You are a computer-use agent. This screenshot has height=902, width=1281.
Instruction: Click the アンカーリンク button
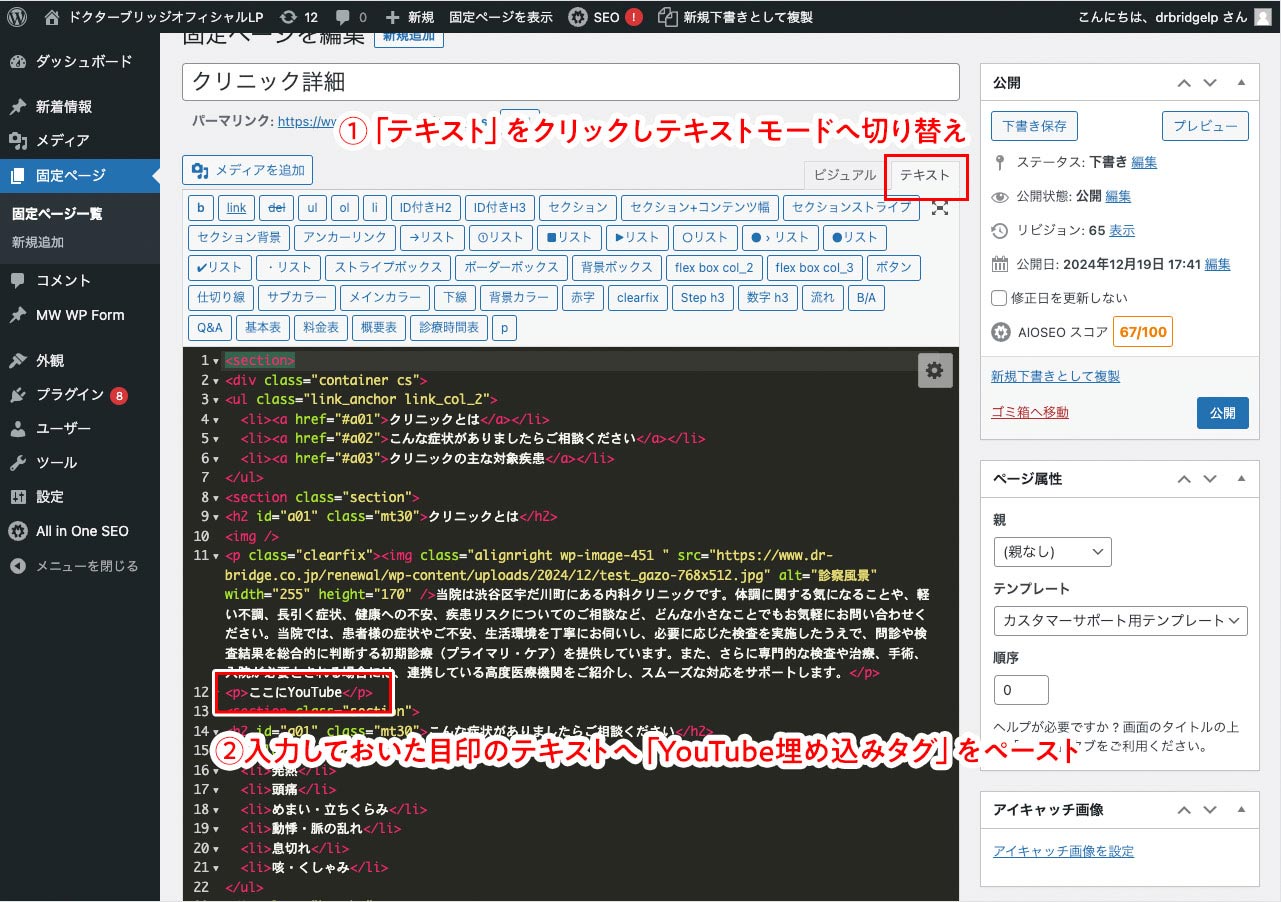pos(345,238)
